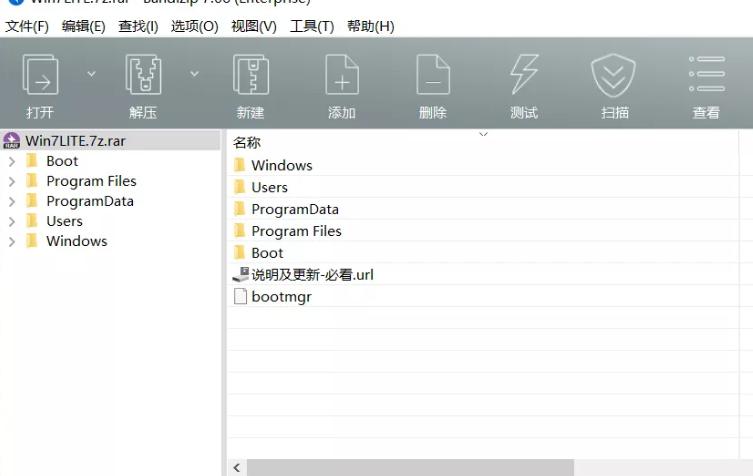Image resolution: width=753 pixels, height=476 pixels.
Task: Open the 帮助(H) menu
Action: click(x=371, y=26)
